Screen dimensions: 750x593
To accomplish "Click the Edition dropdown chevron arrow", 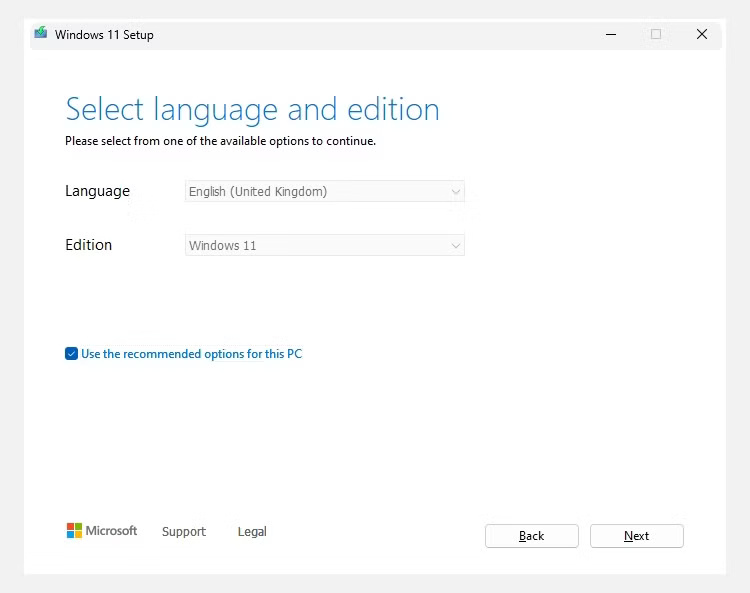I will point(456,245).
